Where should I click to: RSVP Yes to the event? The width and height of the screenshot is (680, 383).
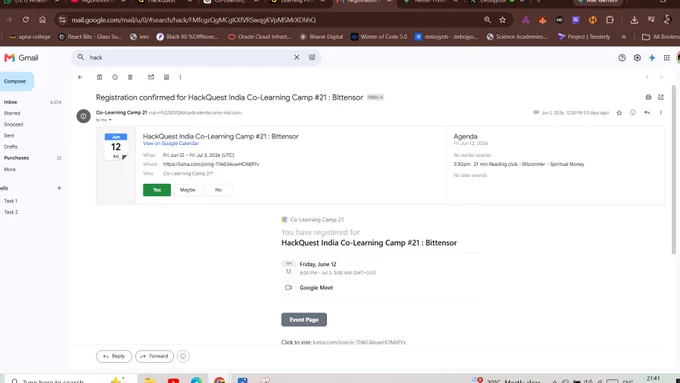pyautogui.click(x=157, y=190)
